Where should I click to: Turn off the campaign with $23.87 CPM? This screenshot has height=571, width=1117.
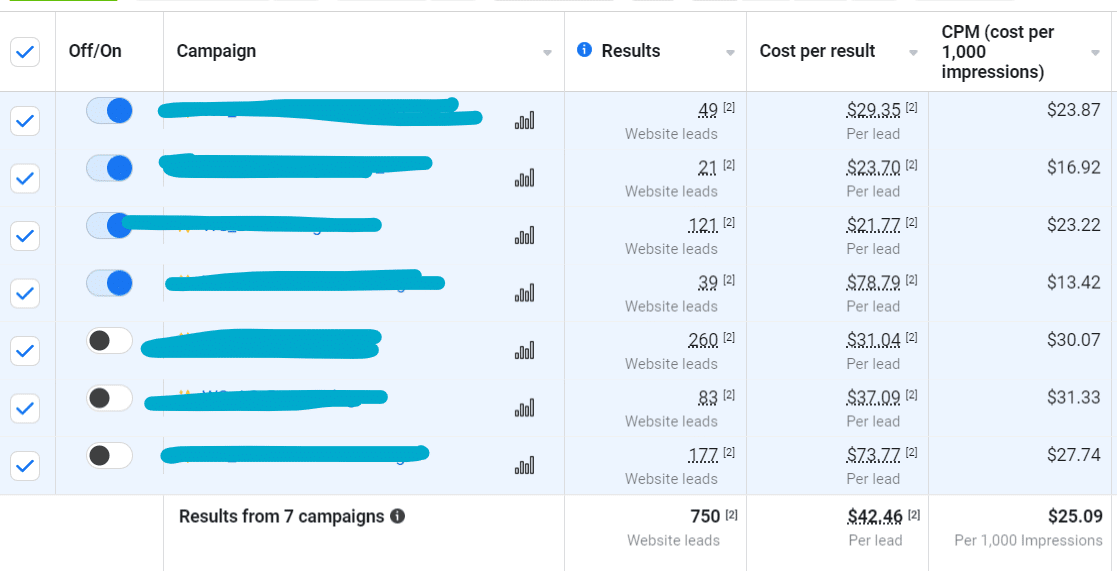[x=110, y=111]
